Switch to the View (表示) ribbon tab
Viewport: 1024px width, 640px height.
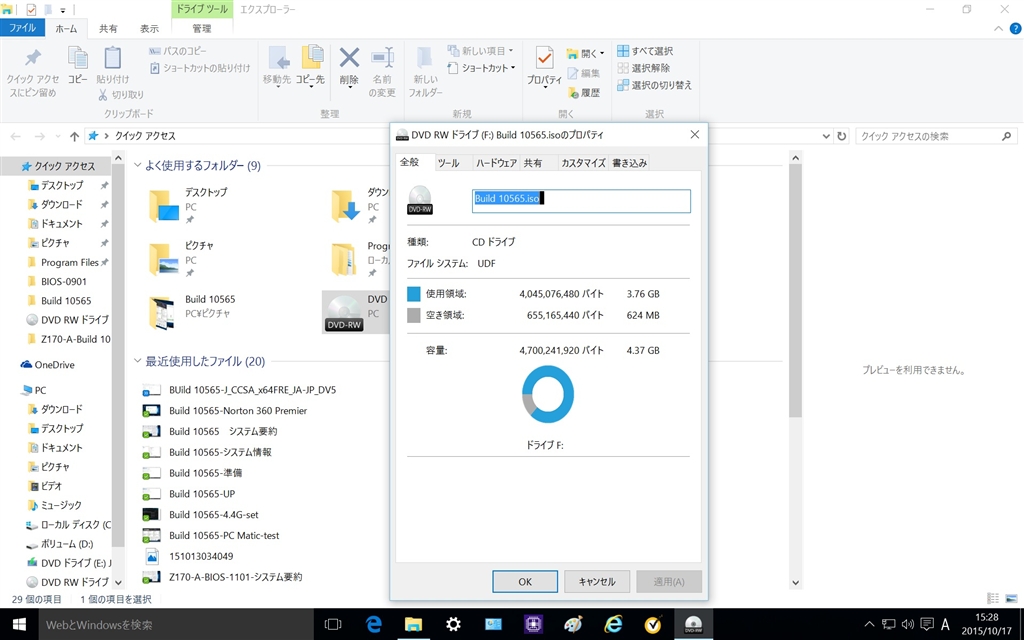(149, 29)
